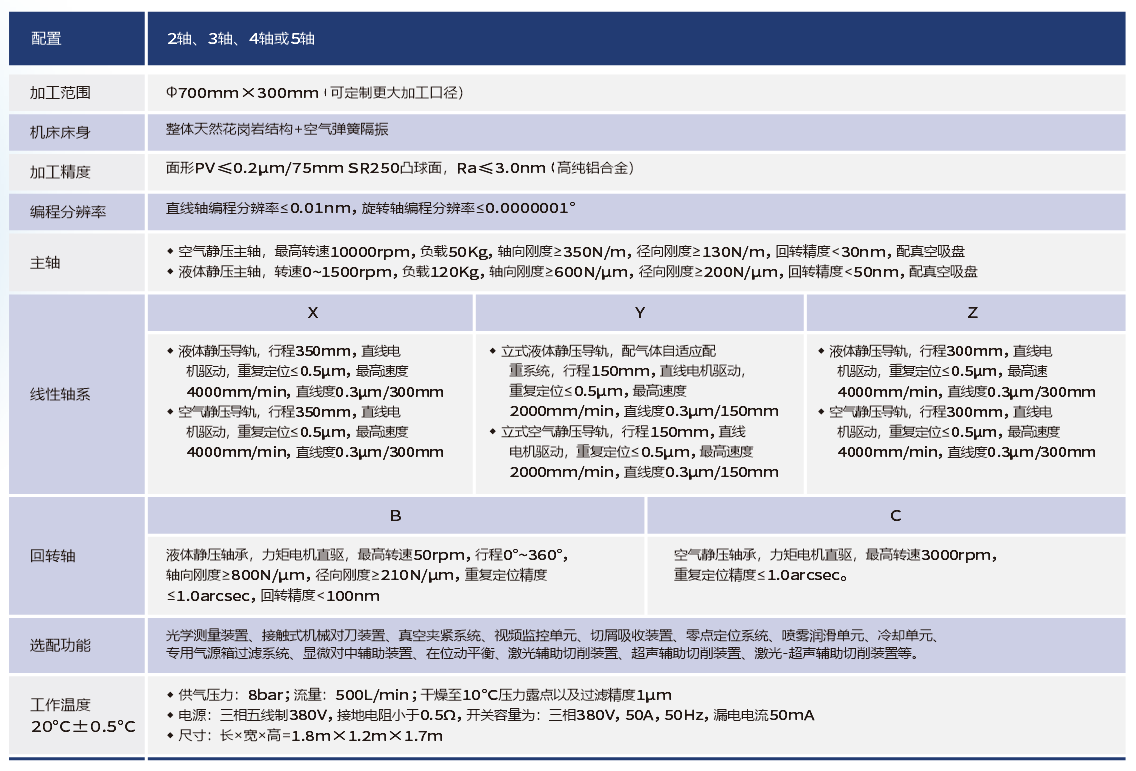This screenshot has height=771, width=1136.
Task: Select the X axis column header
Action: [311, 313]
